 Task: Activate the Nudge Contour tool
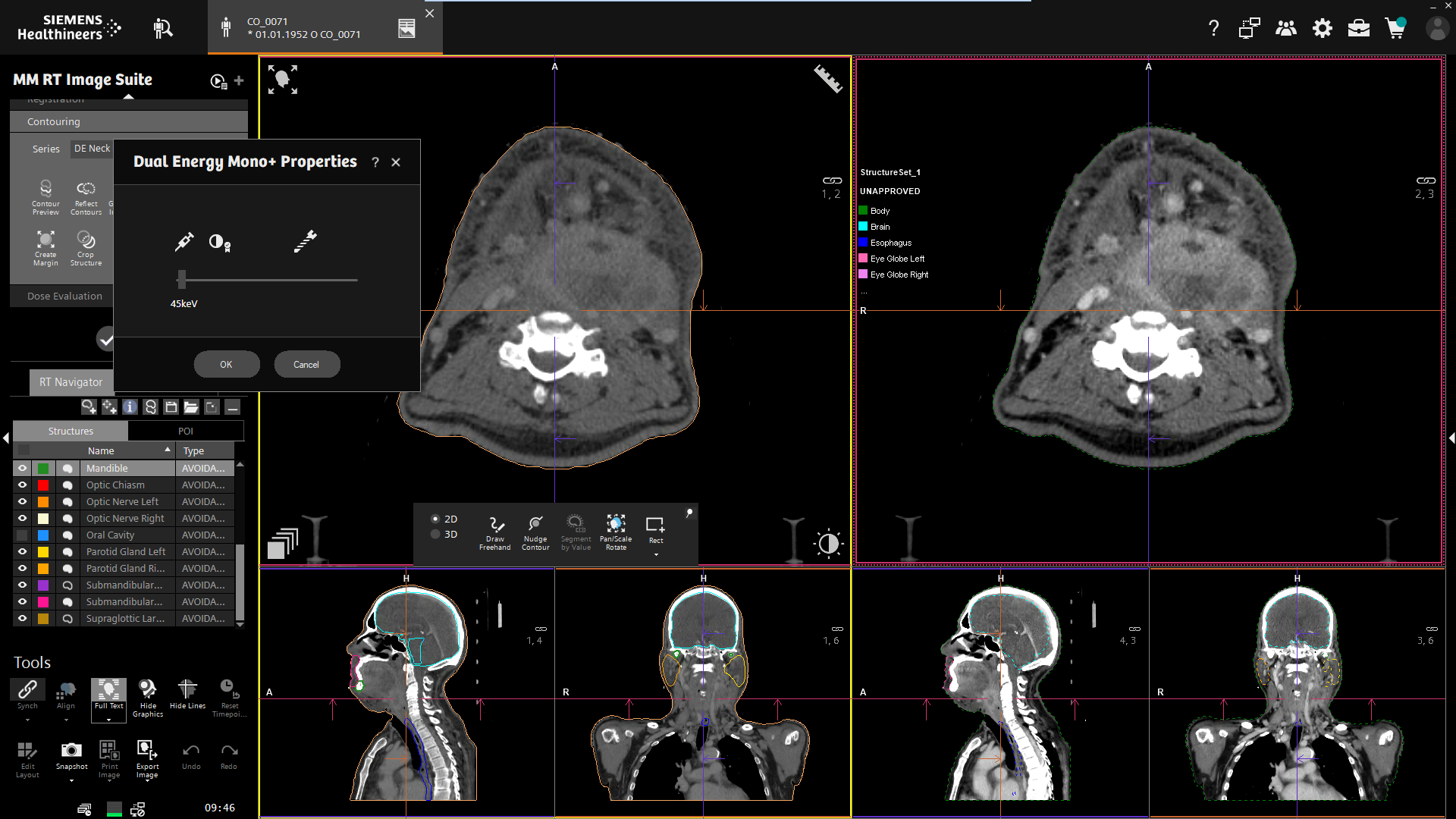[535, 531]
